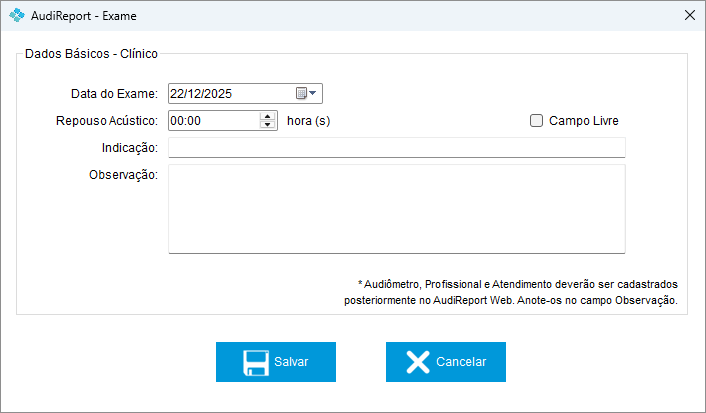Focus the Indicação text field
This screenshot has height=413, width=706.
[x=397, y=148]
